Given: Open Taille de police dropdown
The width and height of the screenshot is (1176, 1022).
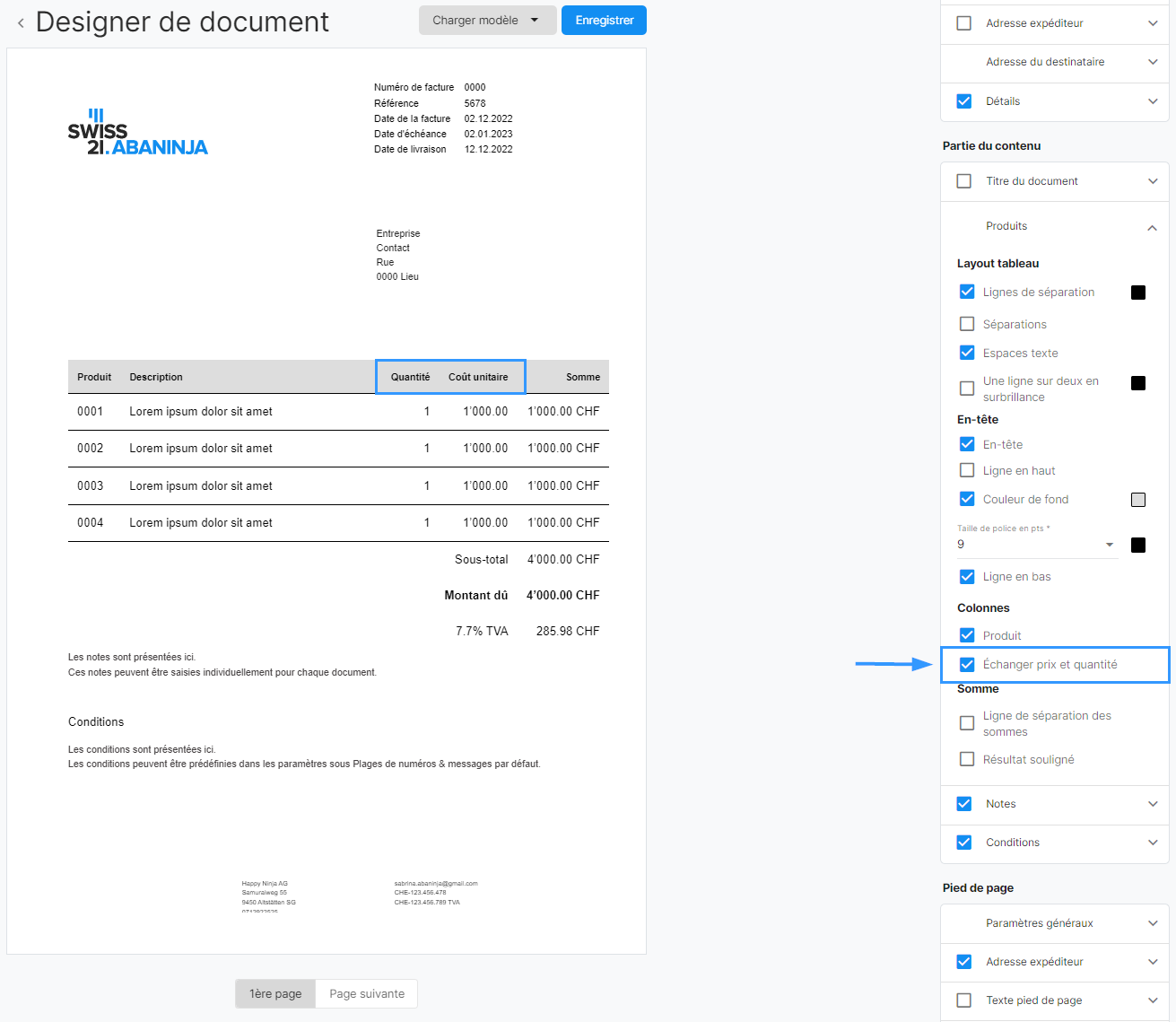Looking at the screenshot, I should coord(1037,545).
